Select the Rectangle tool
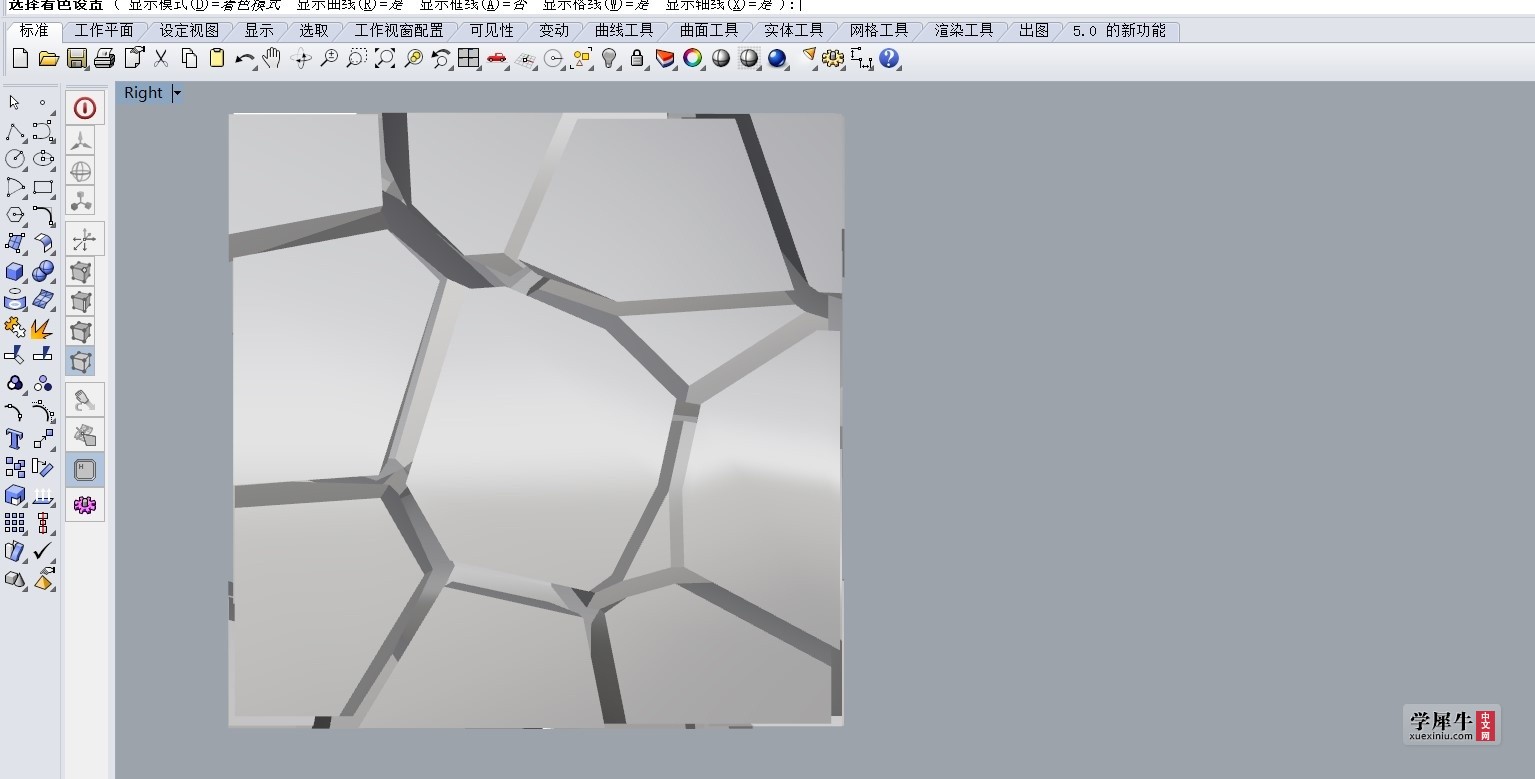The height and width of the screenshot is (779, 1535). pos(43,187)
